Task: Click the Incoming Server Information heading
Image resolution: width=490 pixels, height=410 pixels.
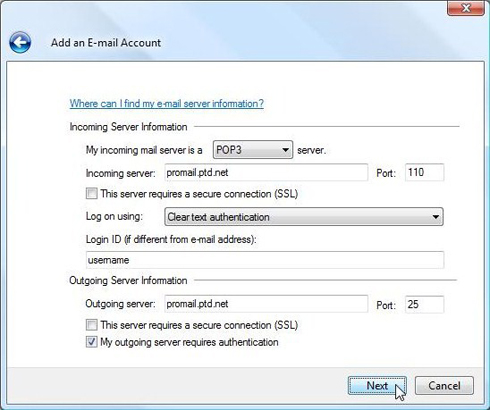Action: click(128, 127)
